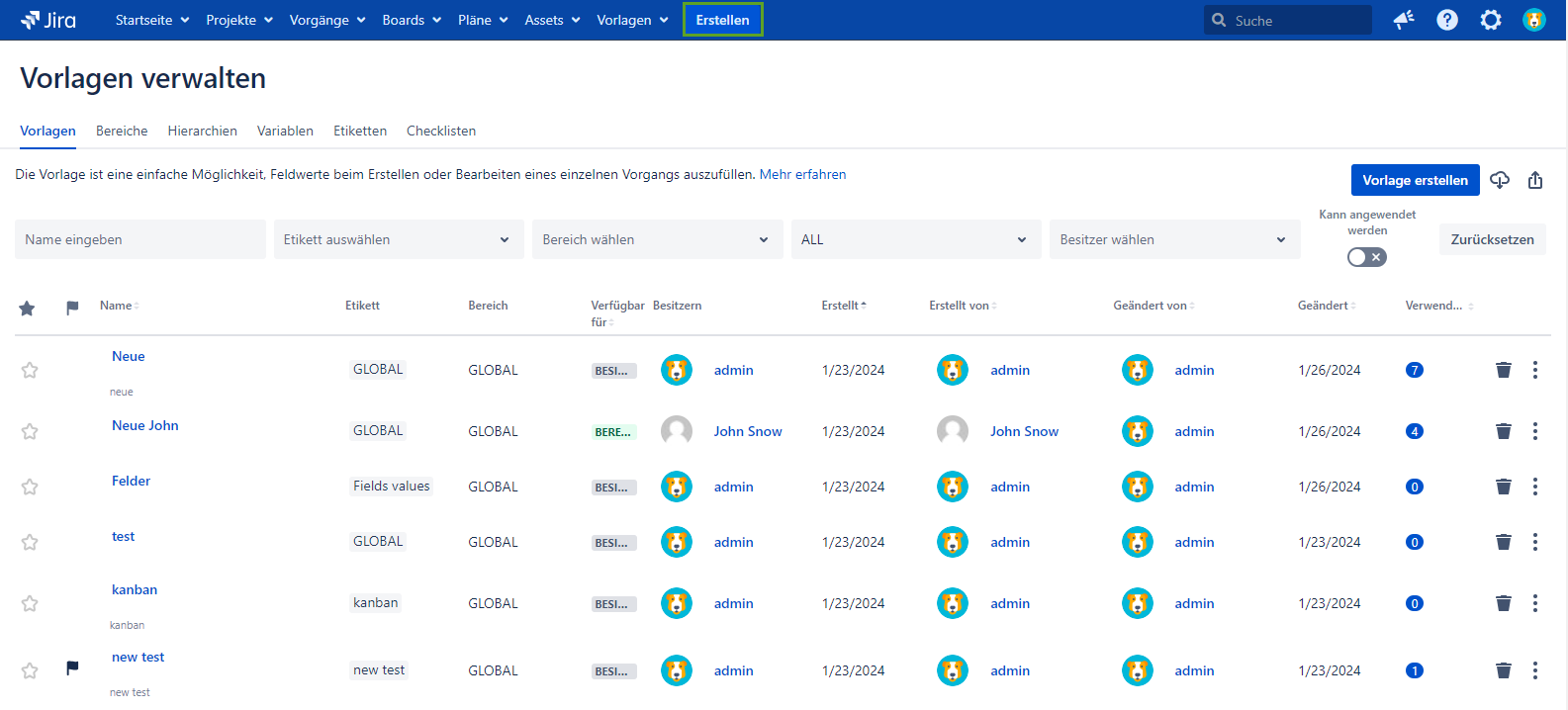Open the help question mark icon
1568x710 pixels.
pos(1446,20)
